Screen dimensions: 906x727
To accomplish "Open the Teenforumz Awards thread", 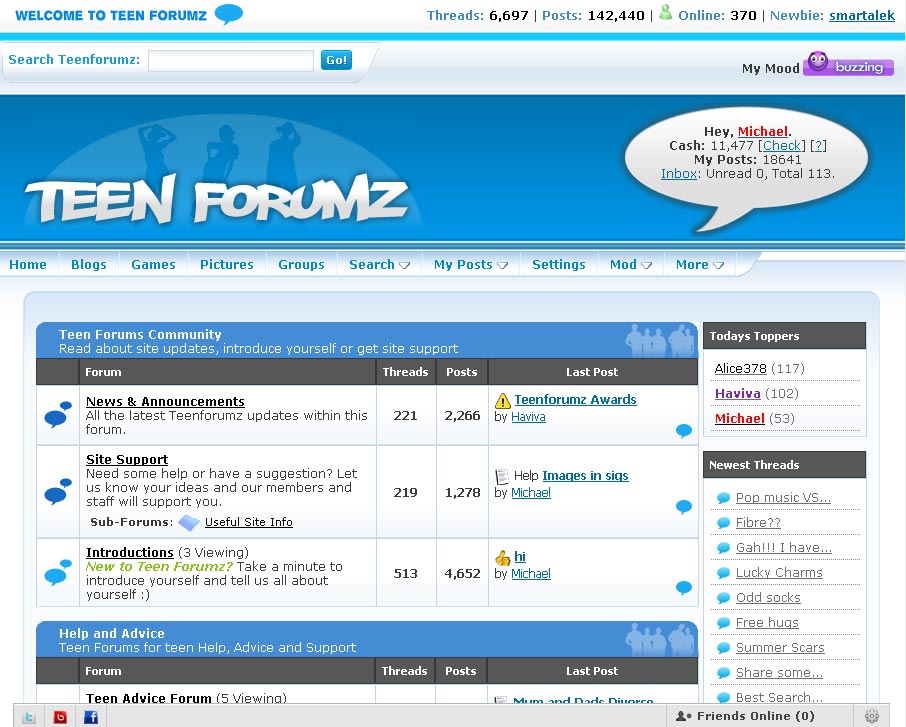I will click(x=575, y=399).
